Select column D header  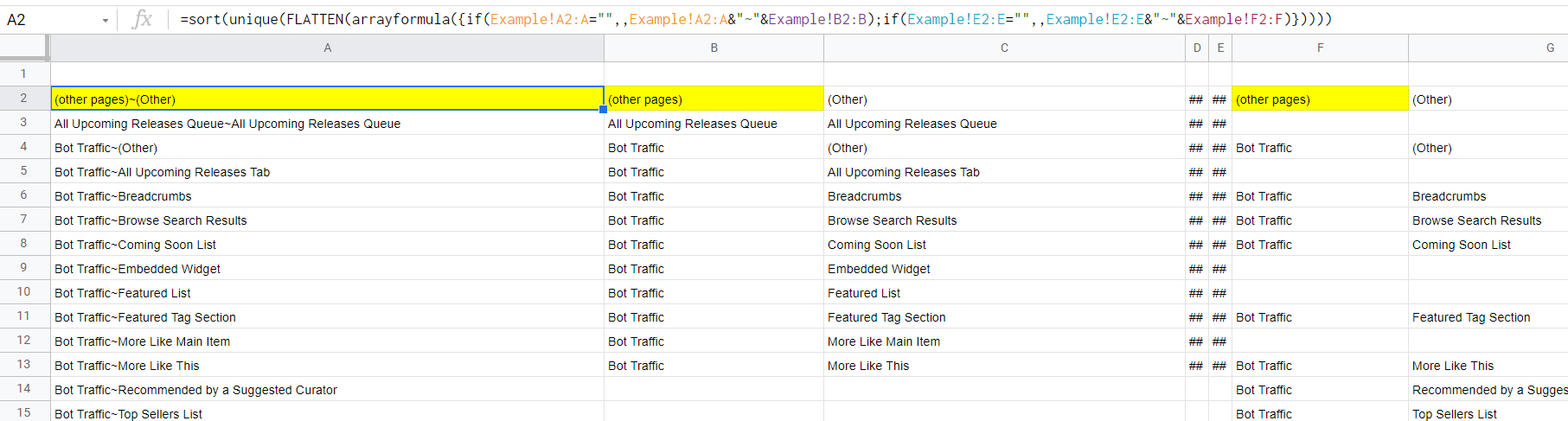(x=1197, y=48)
